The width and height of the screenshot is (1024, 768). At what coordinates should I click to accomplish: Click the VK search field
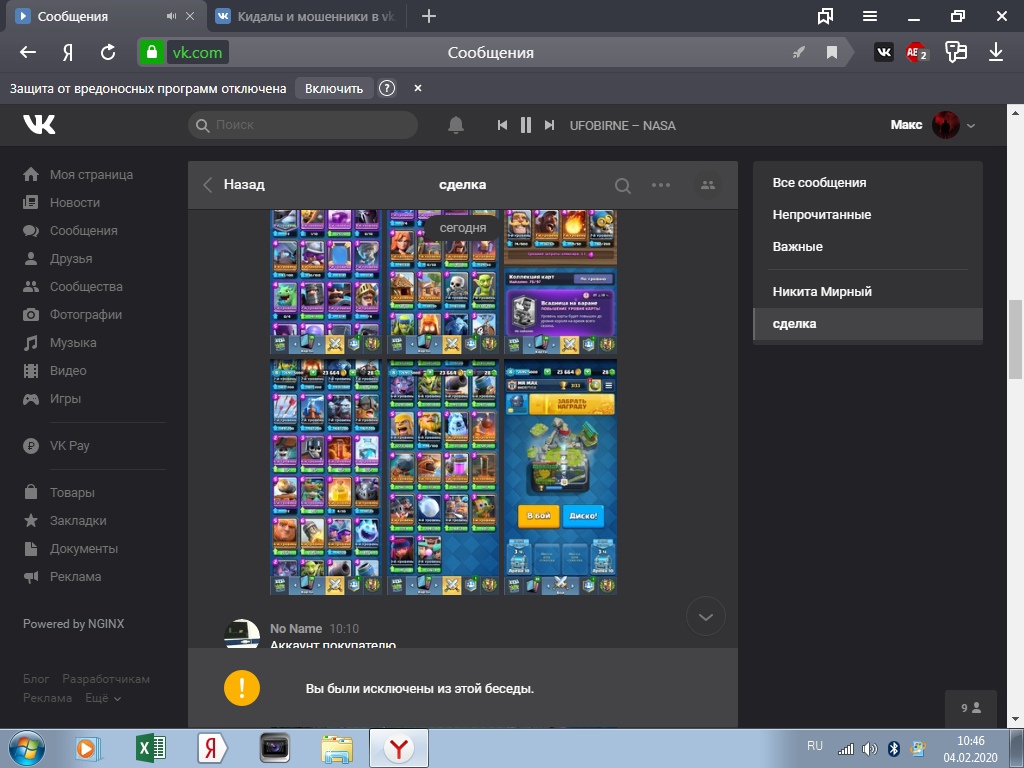click(303, 125)
